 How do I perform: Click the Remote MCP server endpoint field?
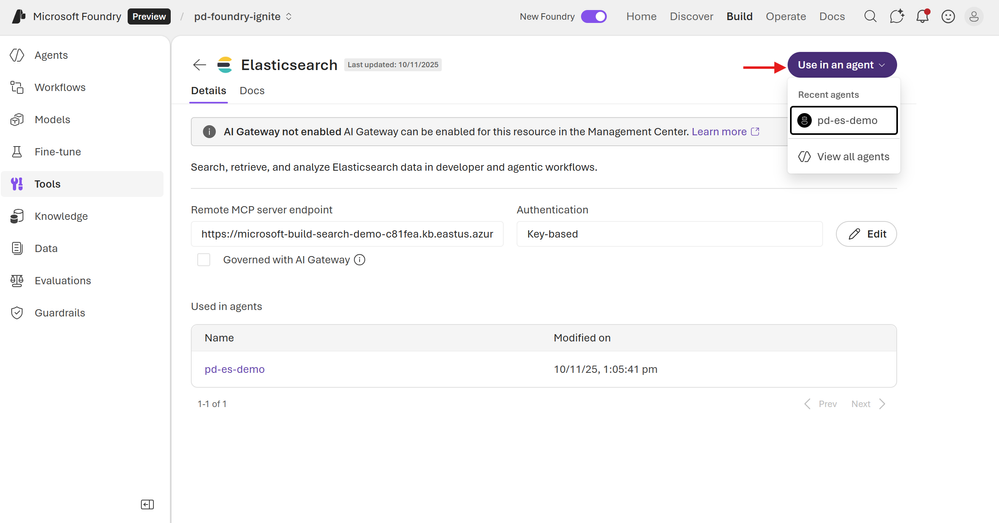point(347,234)
